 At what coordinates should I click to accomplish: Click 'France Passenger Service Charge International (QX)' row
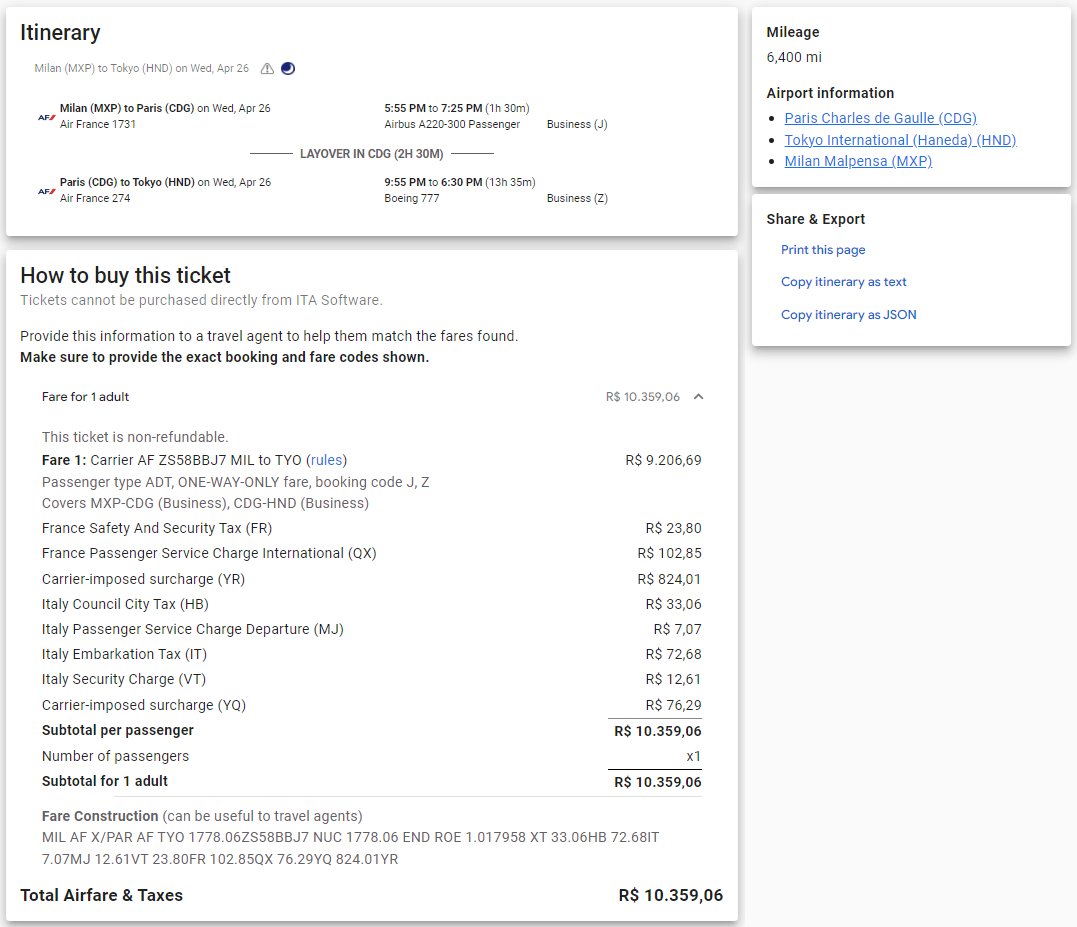pyautogui.click(x=372, y=553)
